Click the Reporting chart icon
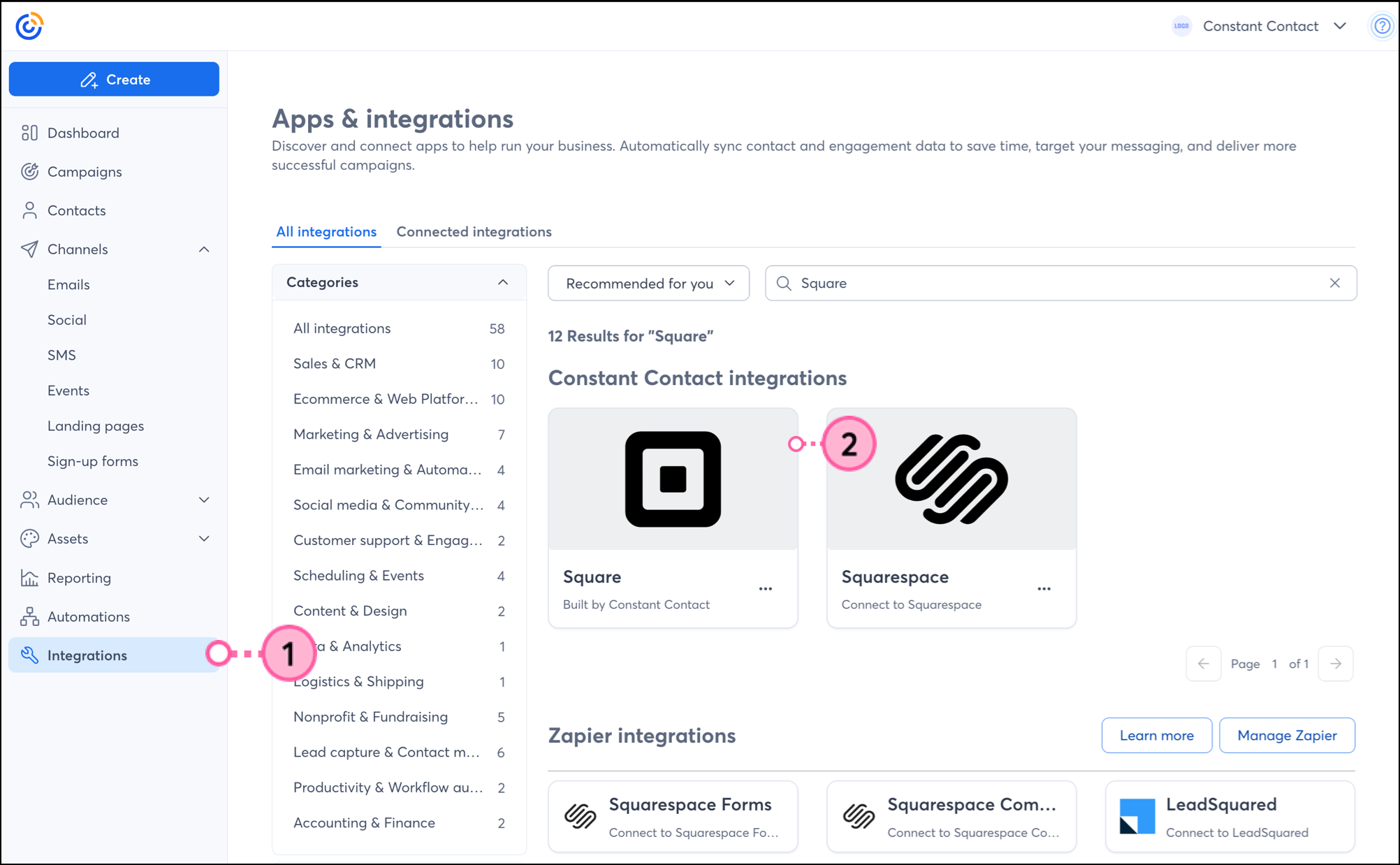The height and width of the screenshot is (865, 1400). coord(29,577)
